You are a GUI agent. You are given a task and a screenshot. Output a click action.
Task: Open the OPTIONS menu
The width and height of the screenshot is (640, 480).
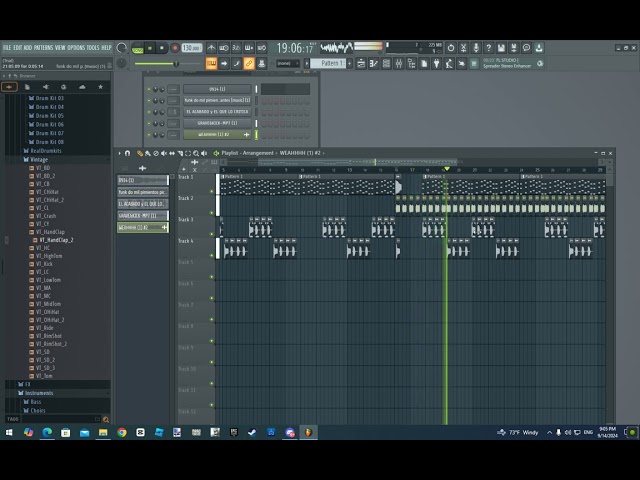pos(76,48)
